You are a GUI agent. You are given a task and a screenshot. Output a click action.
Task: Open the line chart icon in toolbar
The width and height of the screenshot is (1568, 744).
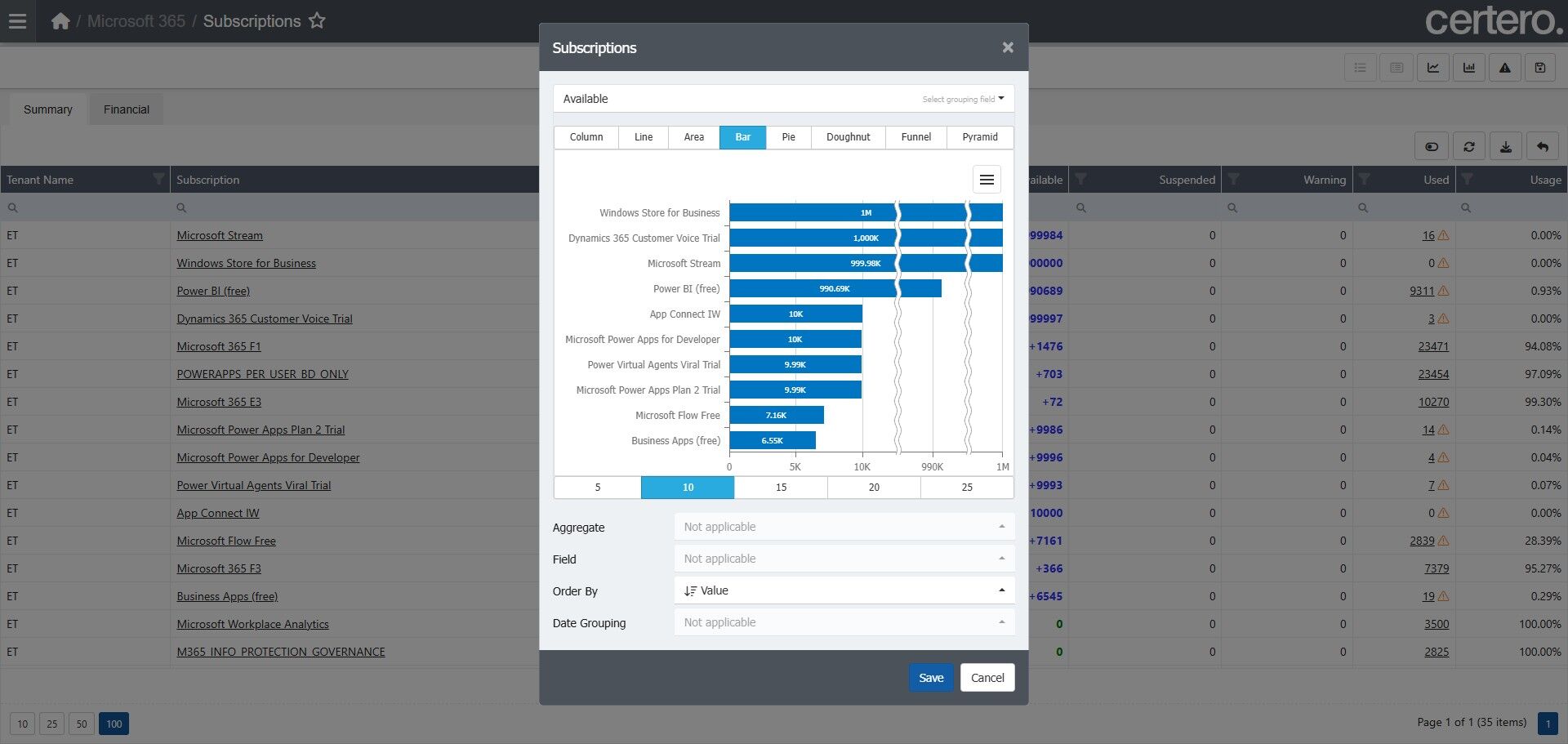[1433, 68]
